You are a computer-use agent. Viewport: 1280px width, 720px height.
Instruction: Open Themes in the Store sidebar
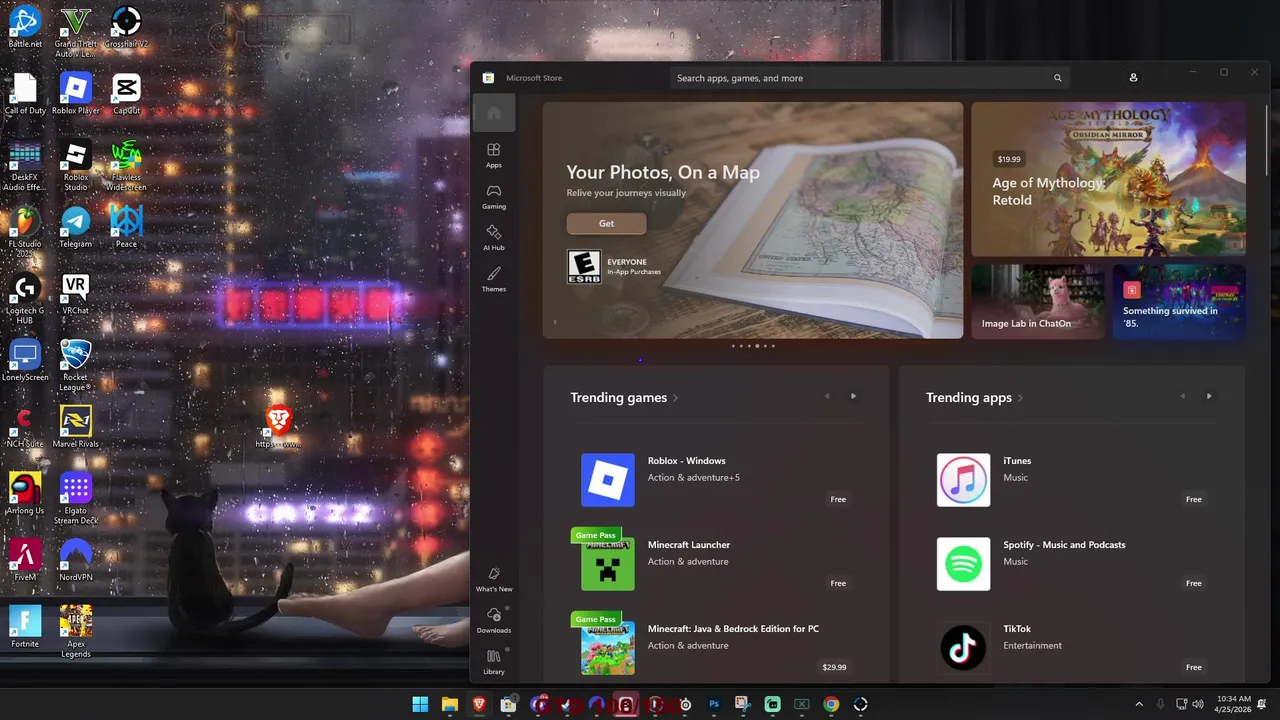[494, 279]
